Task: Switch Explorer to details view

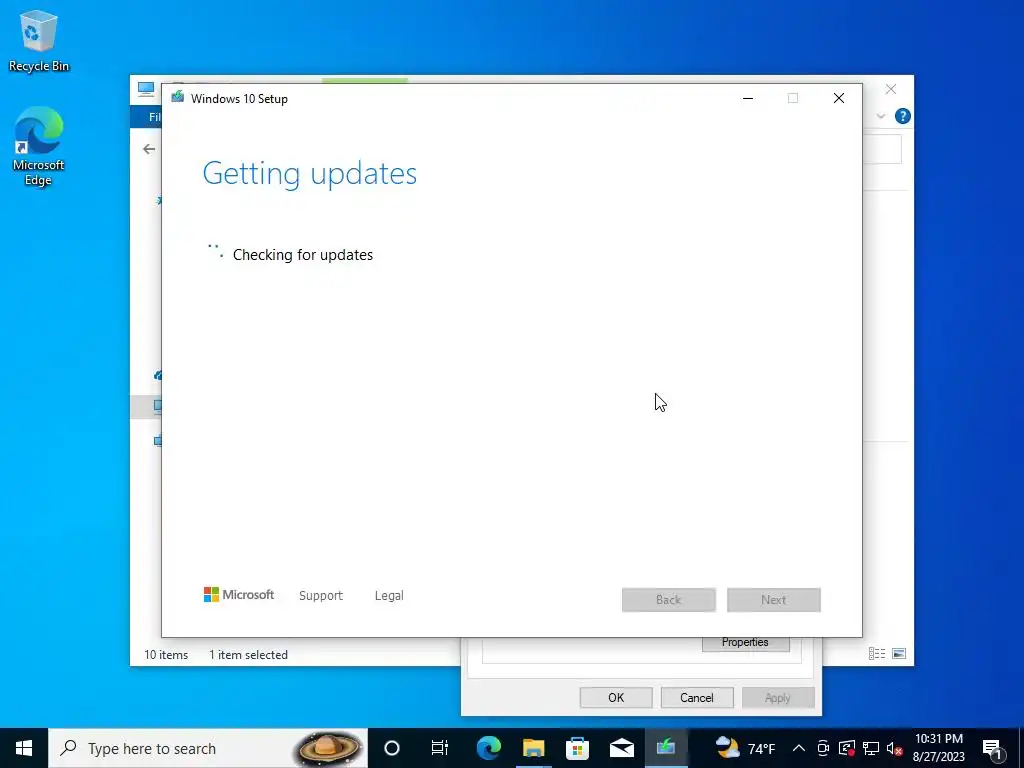Action: [877, 654]
